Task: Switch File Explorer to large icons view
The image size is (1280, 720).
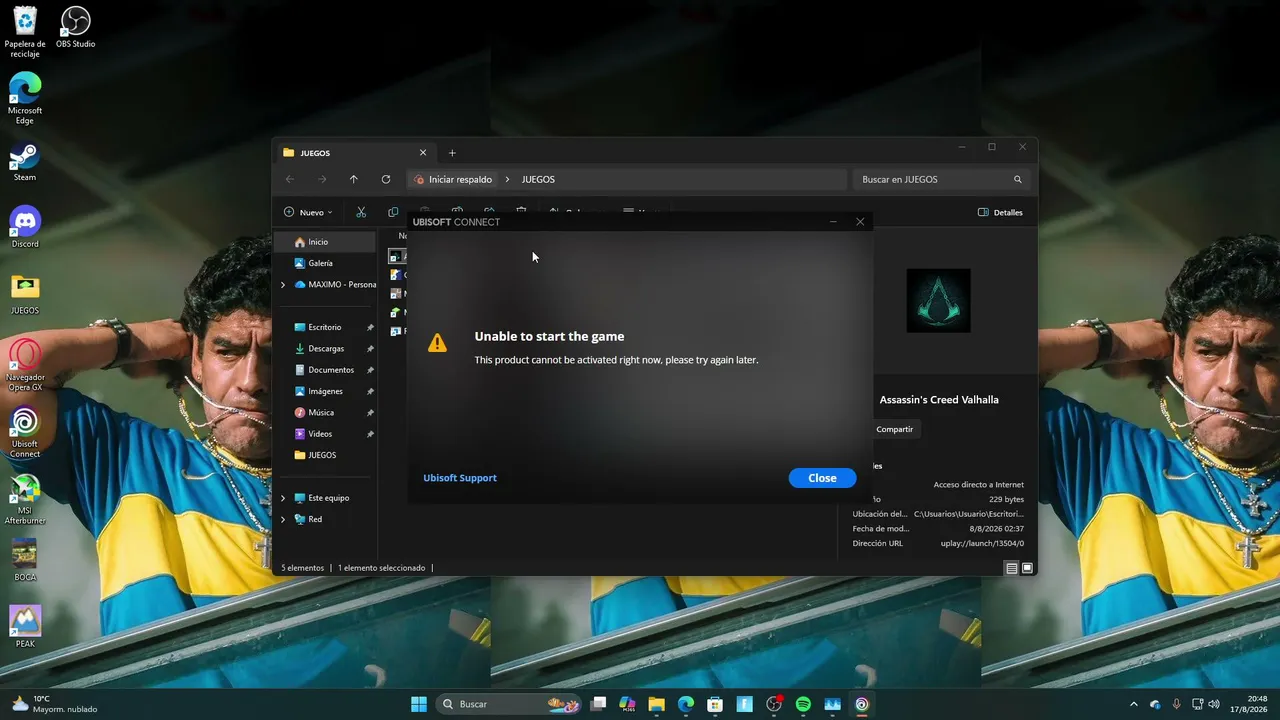Action: click(1027, 568)
